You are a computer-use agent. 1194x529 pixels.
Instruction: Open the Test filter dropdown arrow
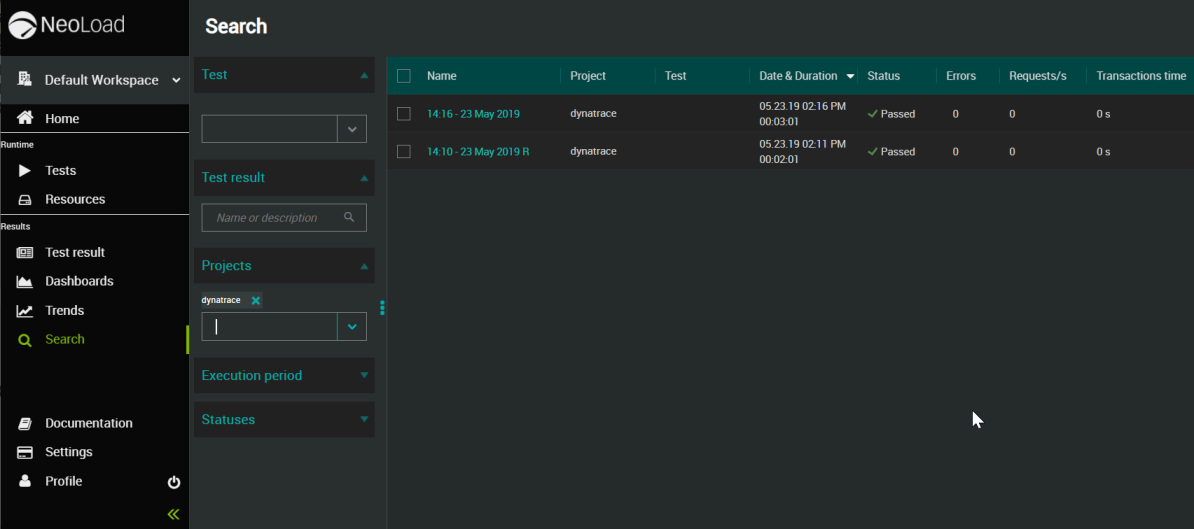click(352, 129)
